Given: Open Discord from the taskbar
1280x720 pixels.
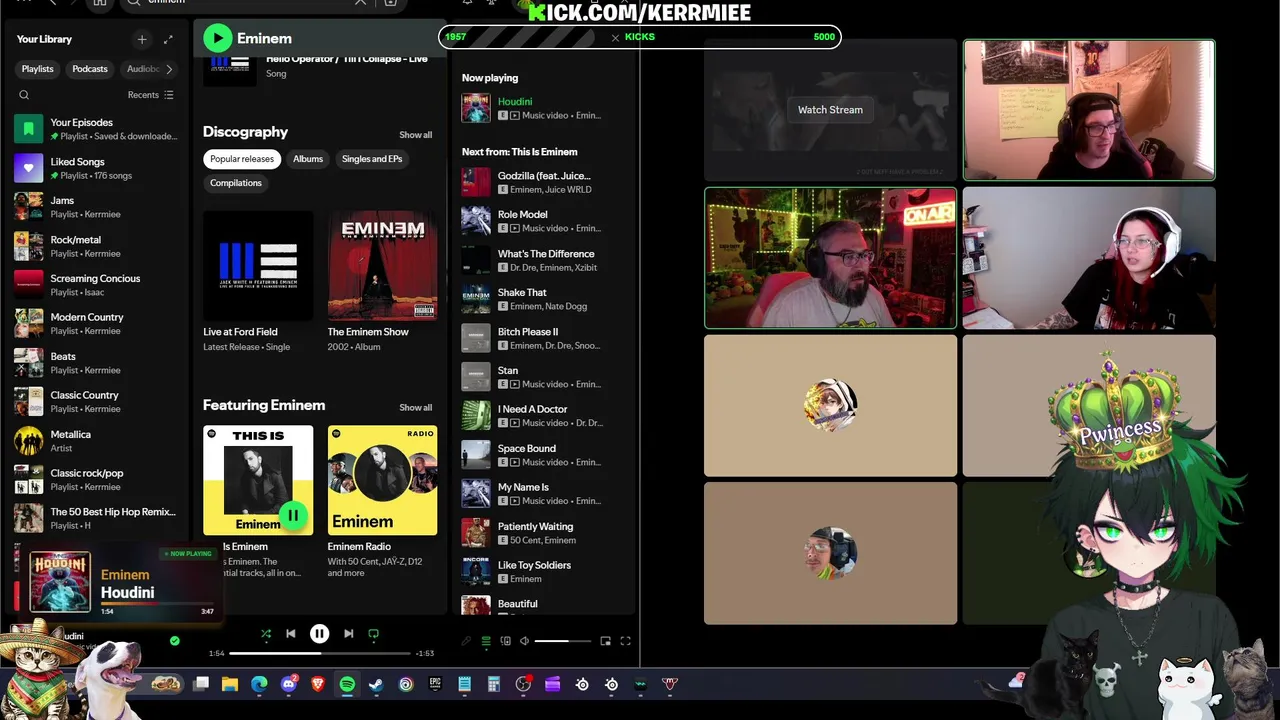Looking at the screenshot, I should click(x=290, y=684).
